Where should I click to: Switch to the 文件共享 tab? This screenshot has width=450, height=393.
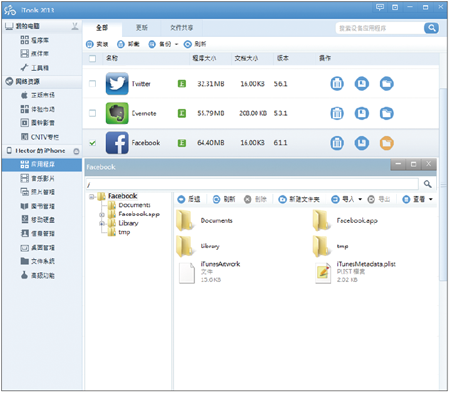(x=182, y=28)
